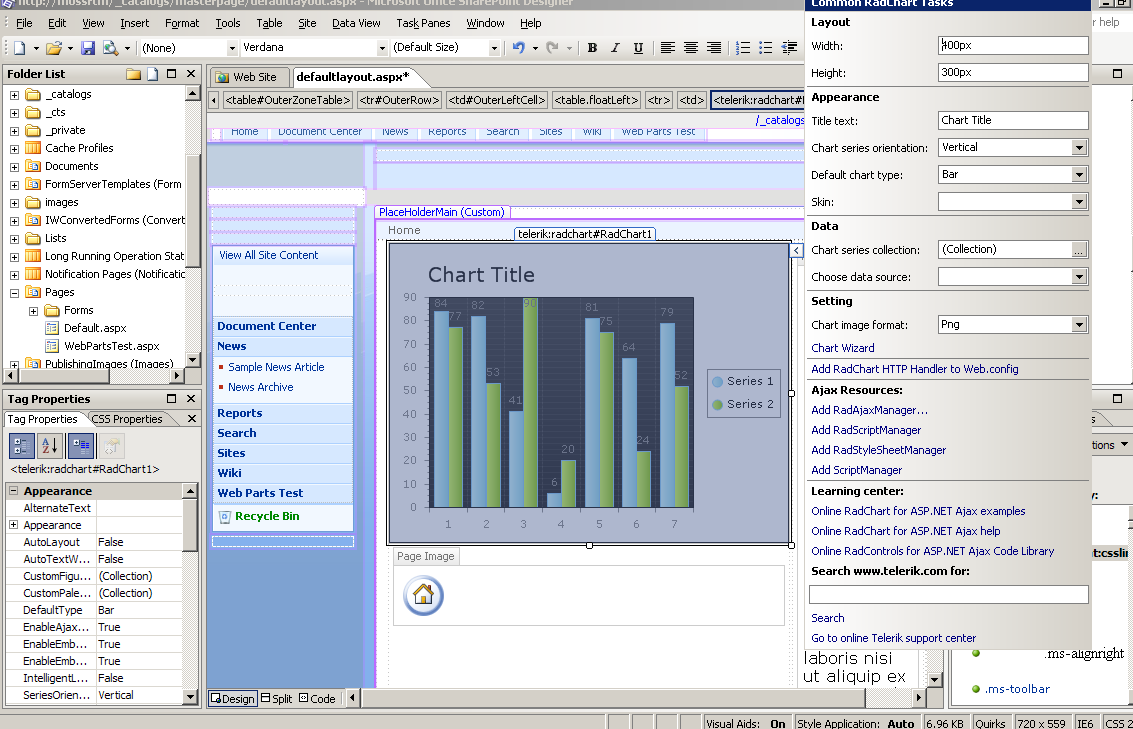Expand the _catalogs folder
This screenshot has height=729, width=1133.
(x=14, y=95)
